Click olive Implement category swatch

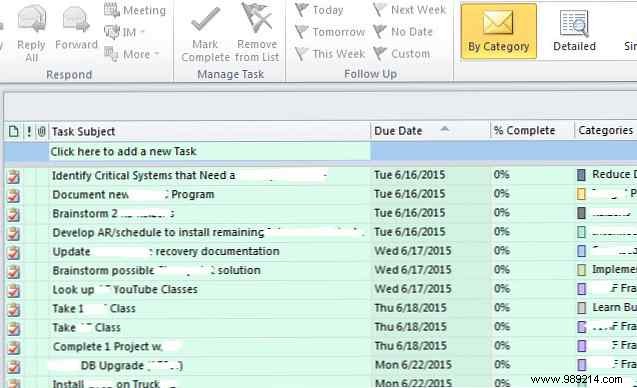click(x=581, y=270)
